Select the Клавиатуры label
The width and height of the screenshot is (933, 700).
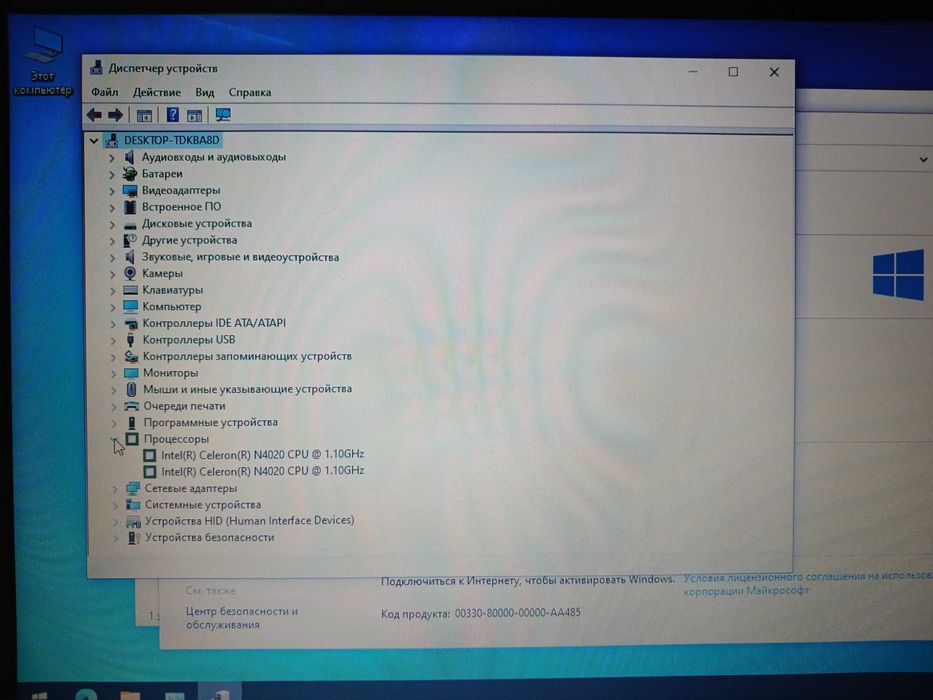point(173,290)
